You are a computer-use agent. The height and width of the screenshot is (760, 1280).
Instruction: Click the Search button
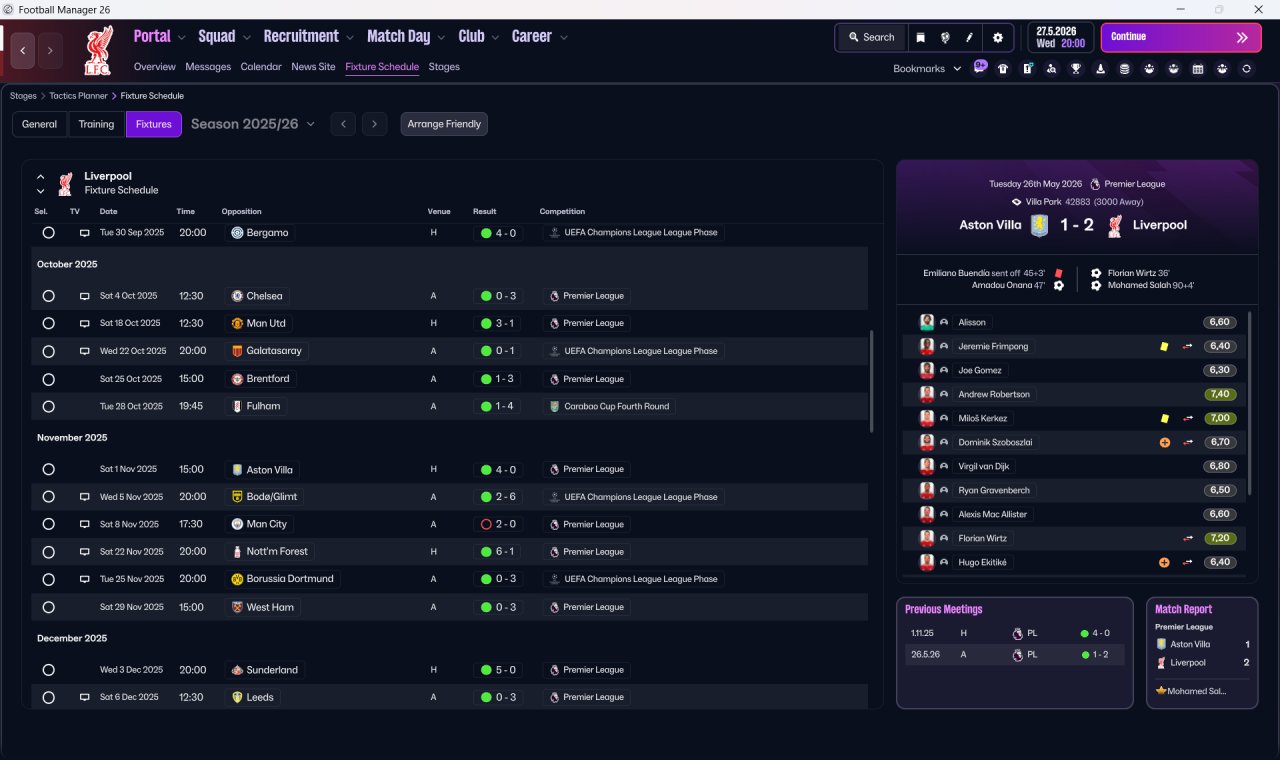[871, 37]
